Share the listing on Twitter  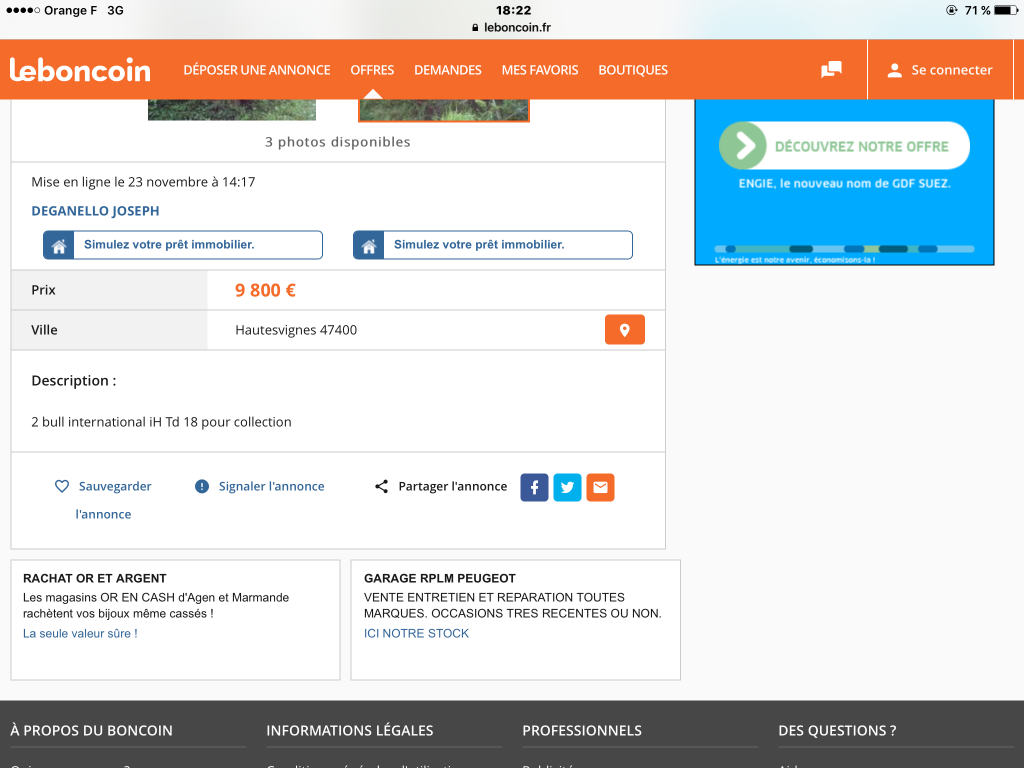(568, 487)
